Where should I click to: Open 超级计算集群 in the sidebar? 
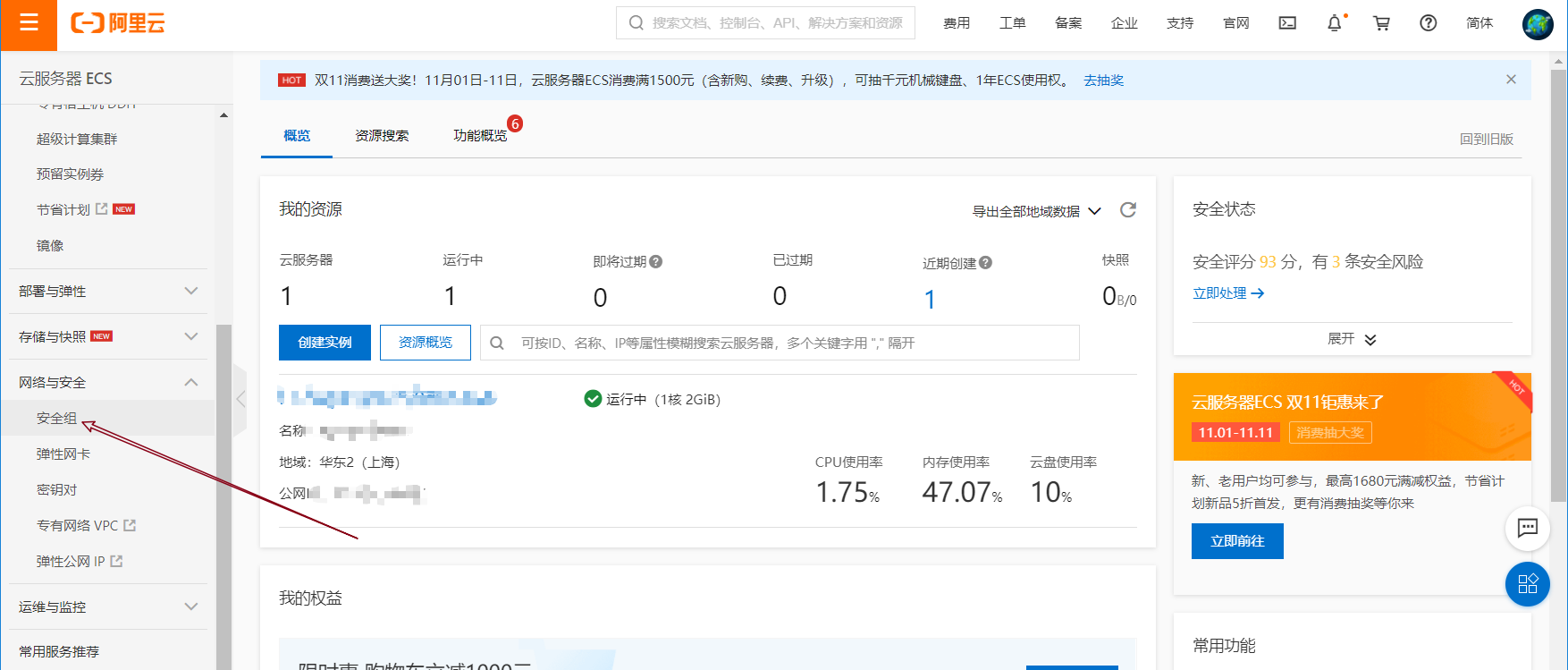77,140
